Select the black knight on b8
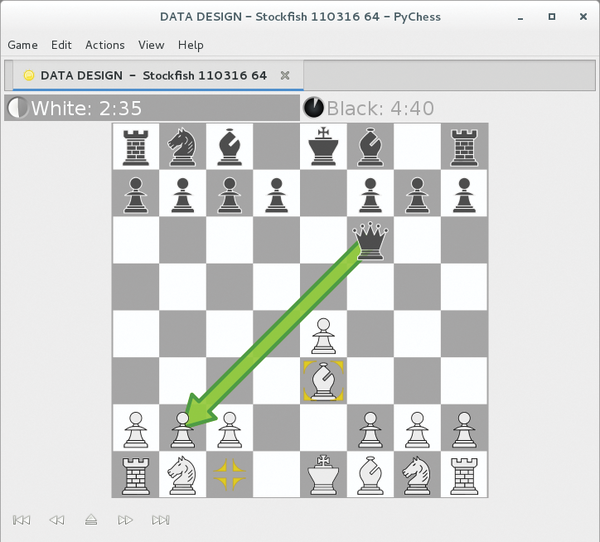 [x=183, y=147]
